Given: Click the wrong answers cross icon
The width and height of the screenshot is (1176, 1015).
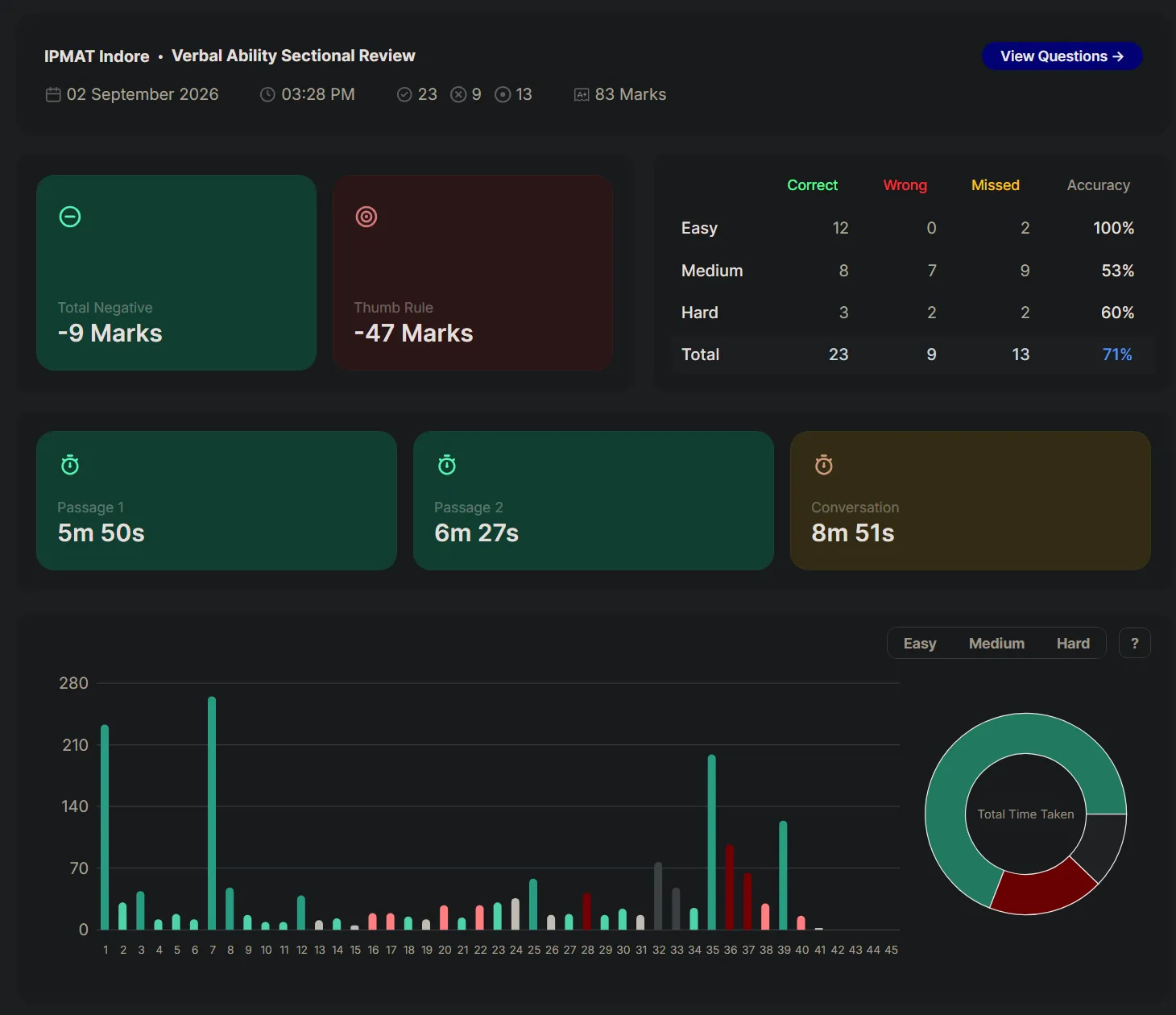Looking at the screenshot, I should coord(458,95).
